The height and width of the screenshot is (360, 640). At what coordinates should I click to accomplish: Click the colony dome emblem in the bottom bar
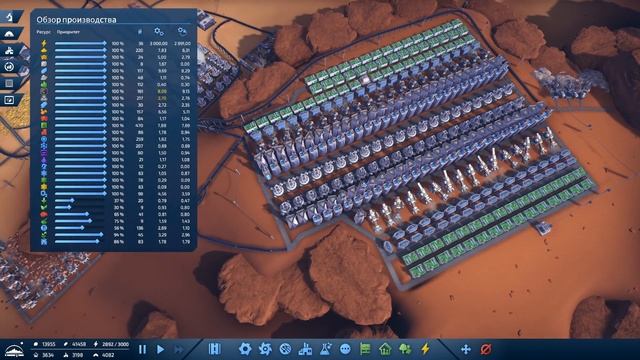point(14,350)
